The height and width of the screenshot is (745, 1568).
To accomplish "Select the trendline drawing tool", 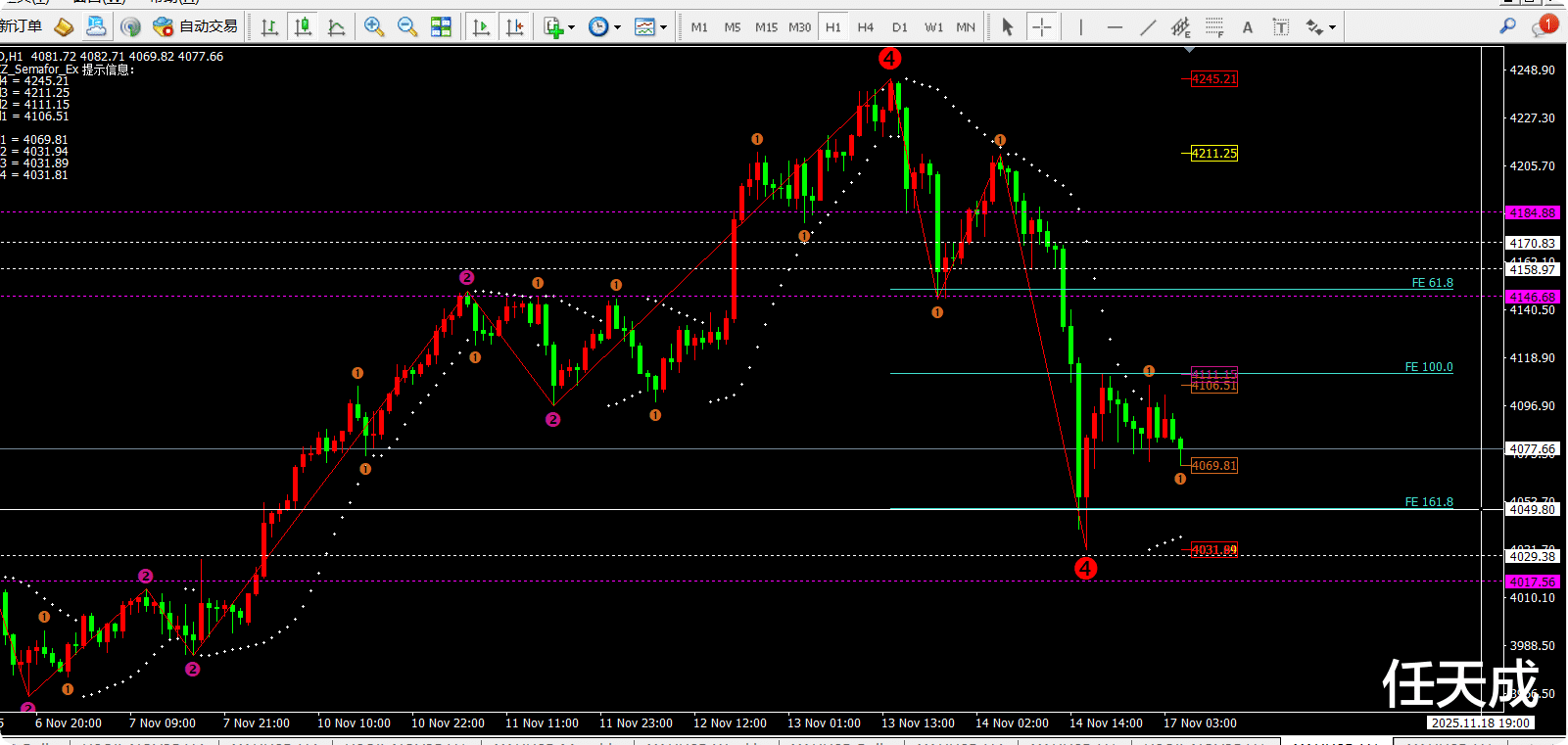I will (1148, 27).
